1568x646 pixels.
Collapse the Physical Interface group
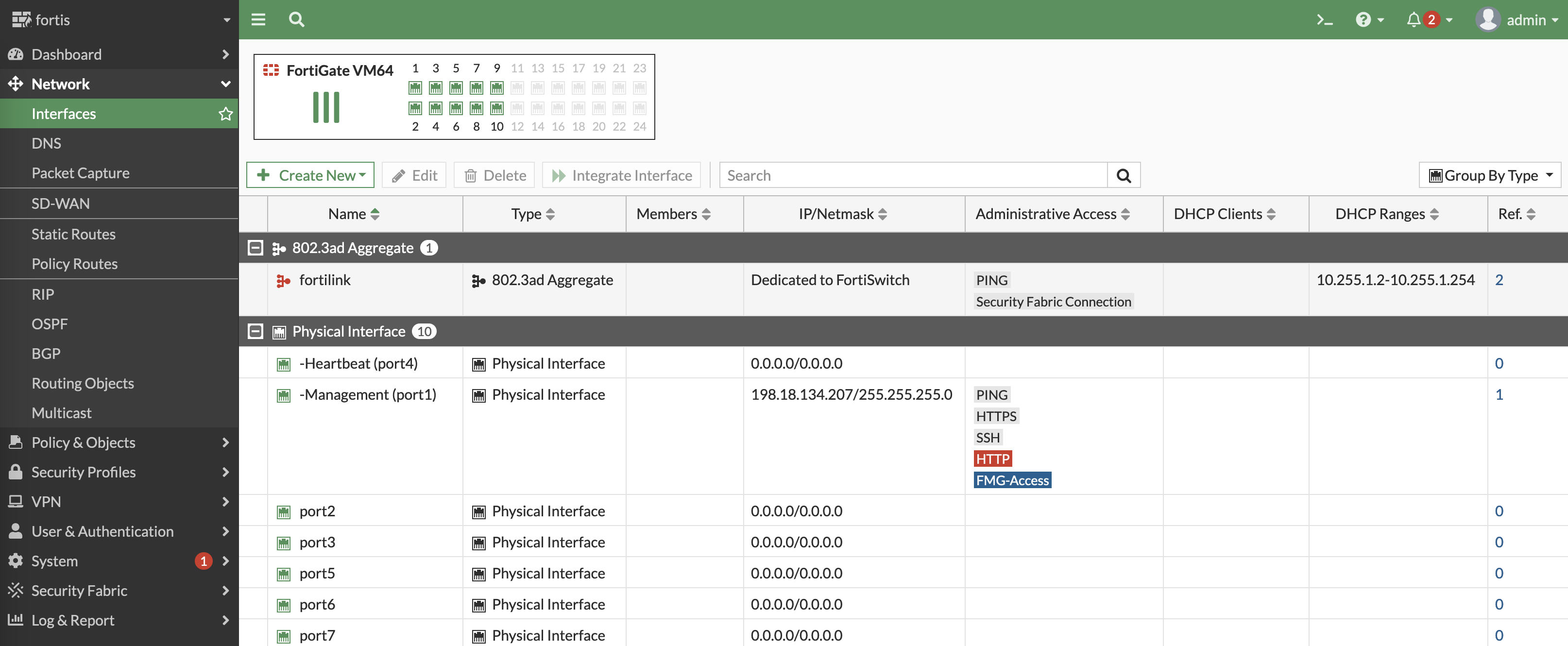pos(256,331)
